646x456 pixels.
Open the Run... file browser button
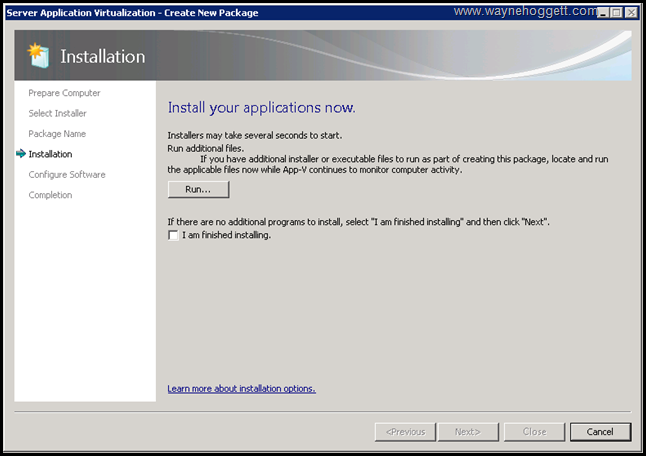(x=198, y=189)
